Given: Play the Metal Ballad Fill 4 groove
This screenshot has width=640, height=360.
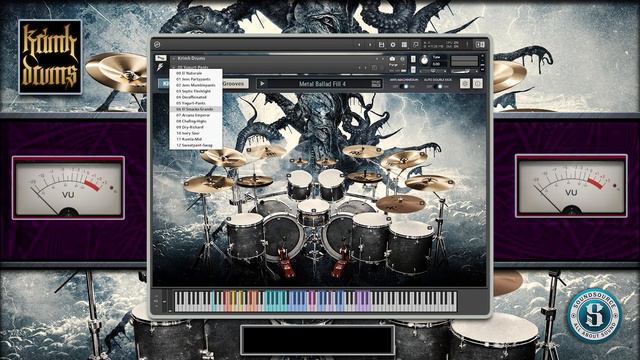Looking at the screenshot, I should (x=262, y=84).
